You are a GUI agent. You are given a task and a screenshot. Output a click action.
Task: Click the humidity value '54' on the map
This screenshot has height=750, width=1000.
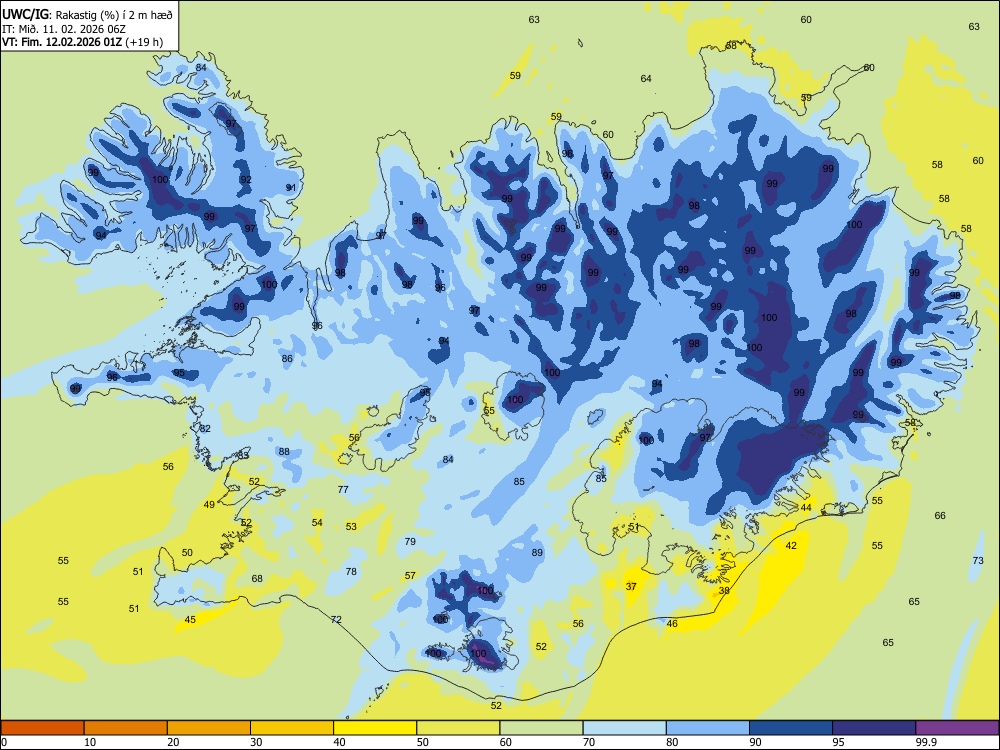click(317, 522)
